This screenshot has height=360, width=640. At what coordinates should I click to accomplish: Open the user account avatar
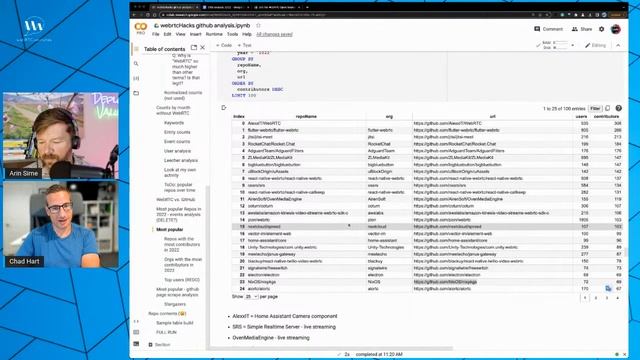pyautogui.click(x=616, y=29)
